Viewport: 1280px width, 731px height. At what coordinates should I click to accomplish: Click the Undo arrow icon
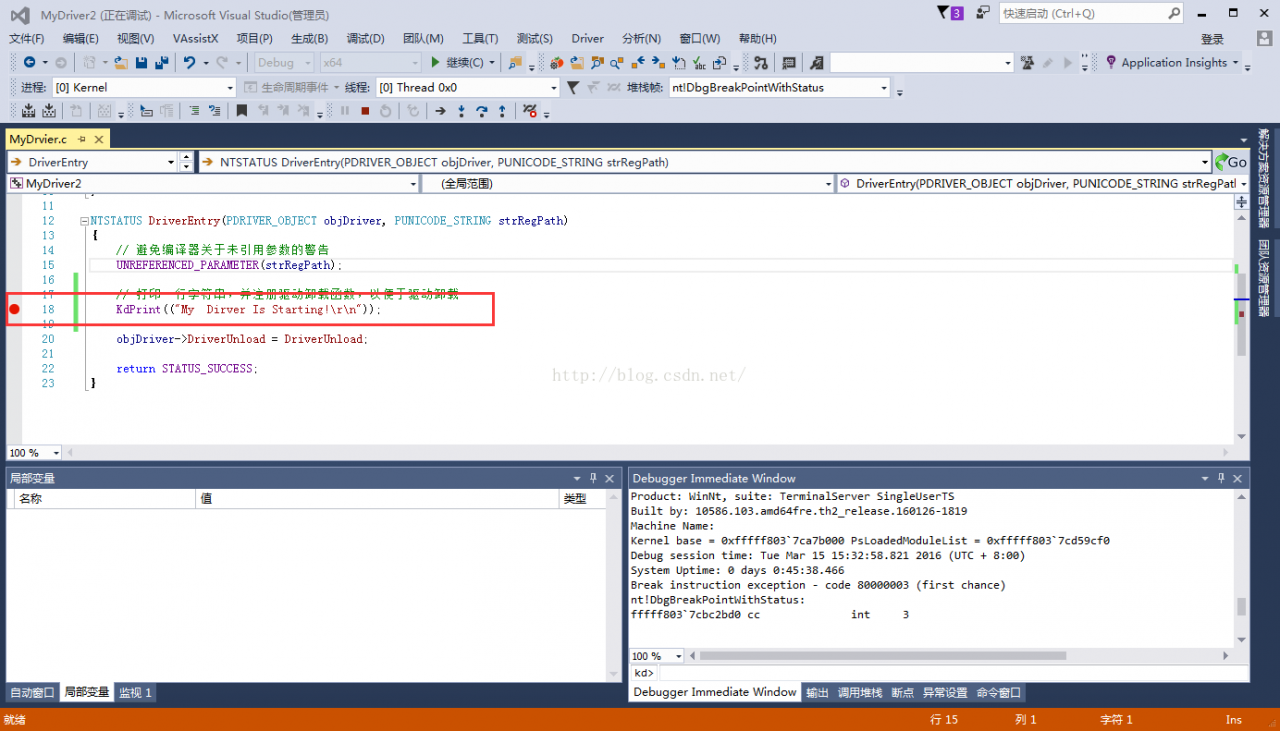(190, 62)
